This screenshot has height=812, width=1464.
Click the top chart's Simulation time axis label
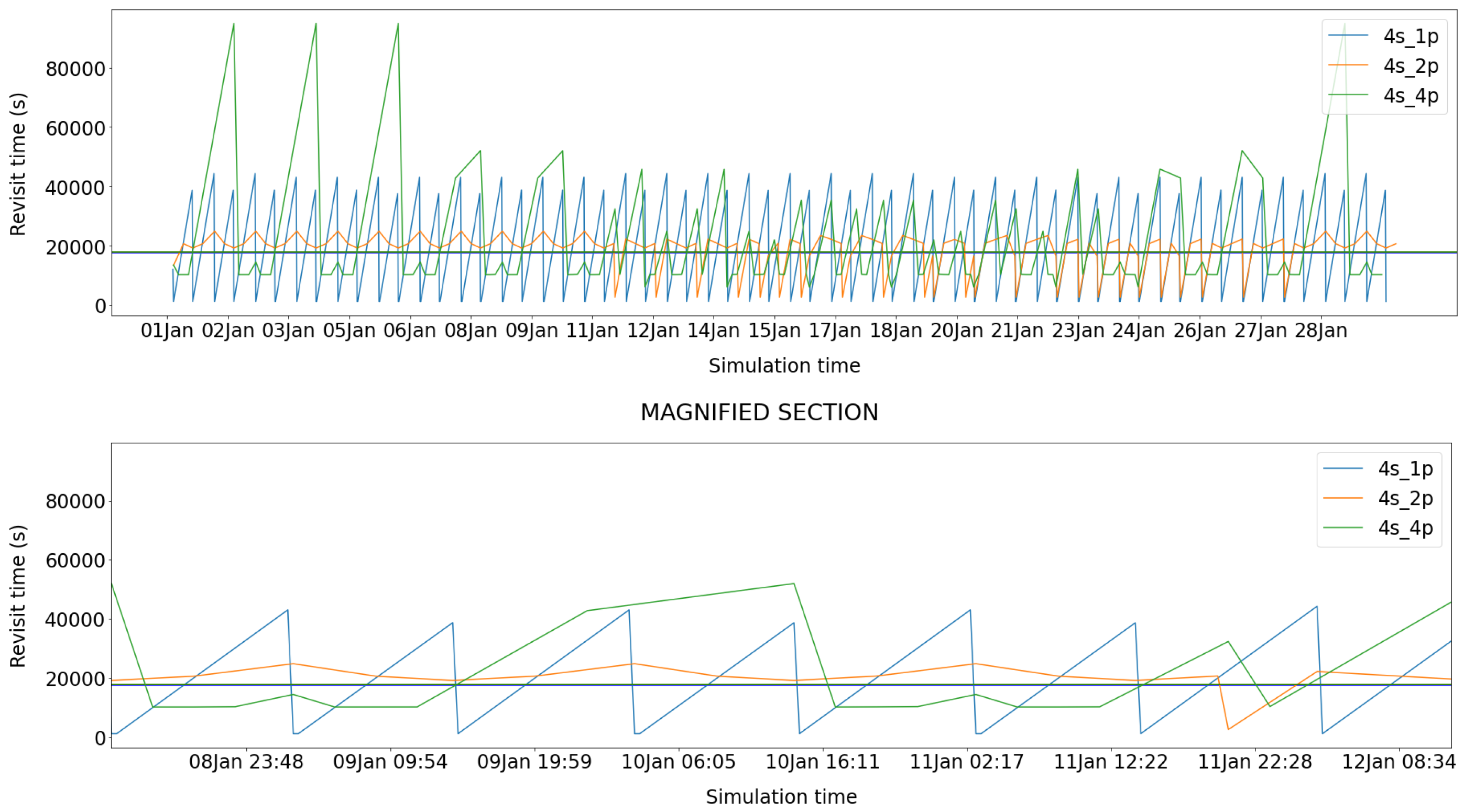pos(784,365)
